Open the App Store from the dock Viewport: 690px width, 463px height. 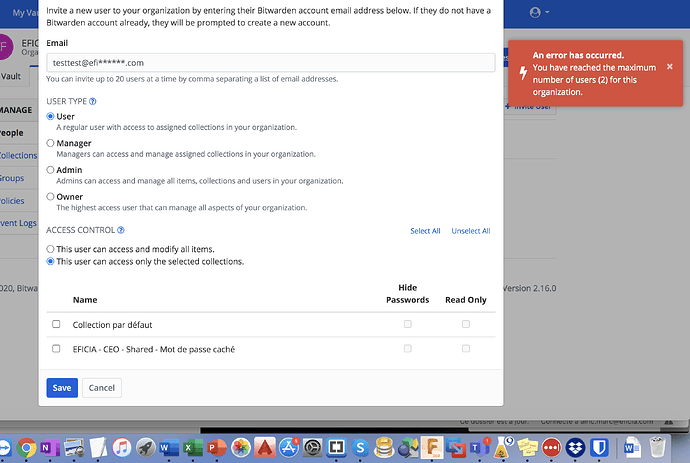point(289,448)
